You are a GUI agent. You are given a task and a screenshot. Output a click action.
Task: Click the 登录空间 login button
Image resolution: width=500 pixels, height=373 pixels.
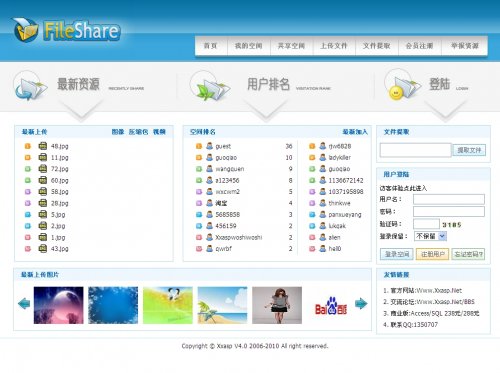click(397, 254)
